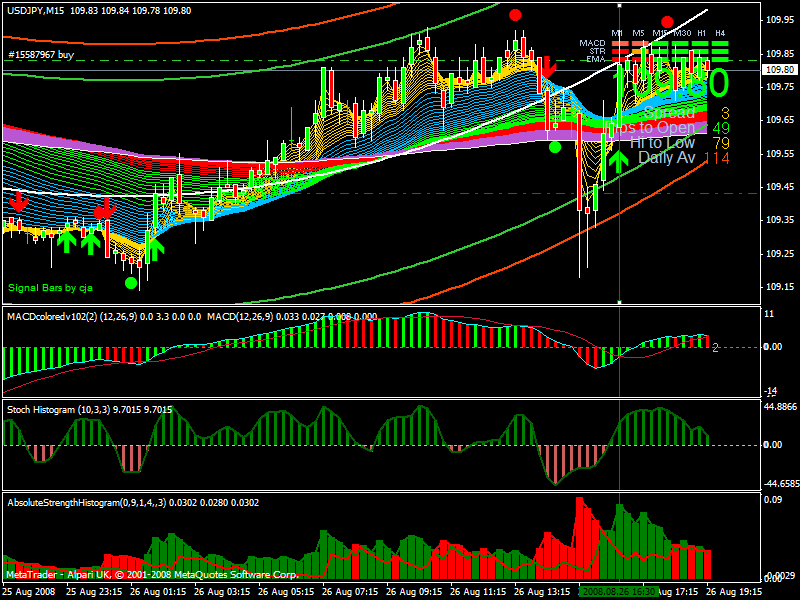
Task: Select the H1 timeframe label in Signal Bars
Action: [702, 33]
